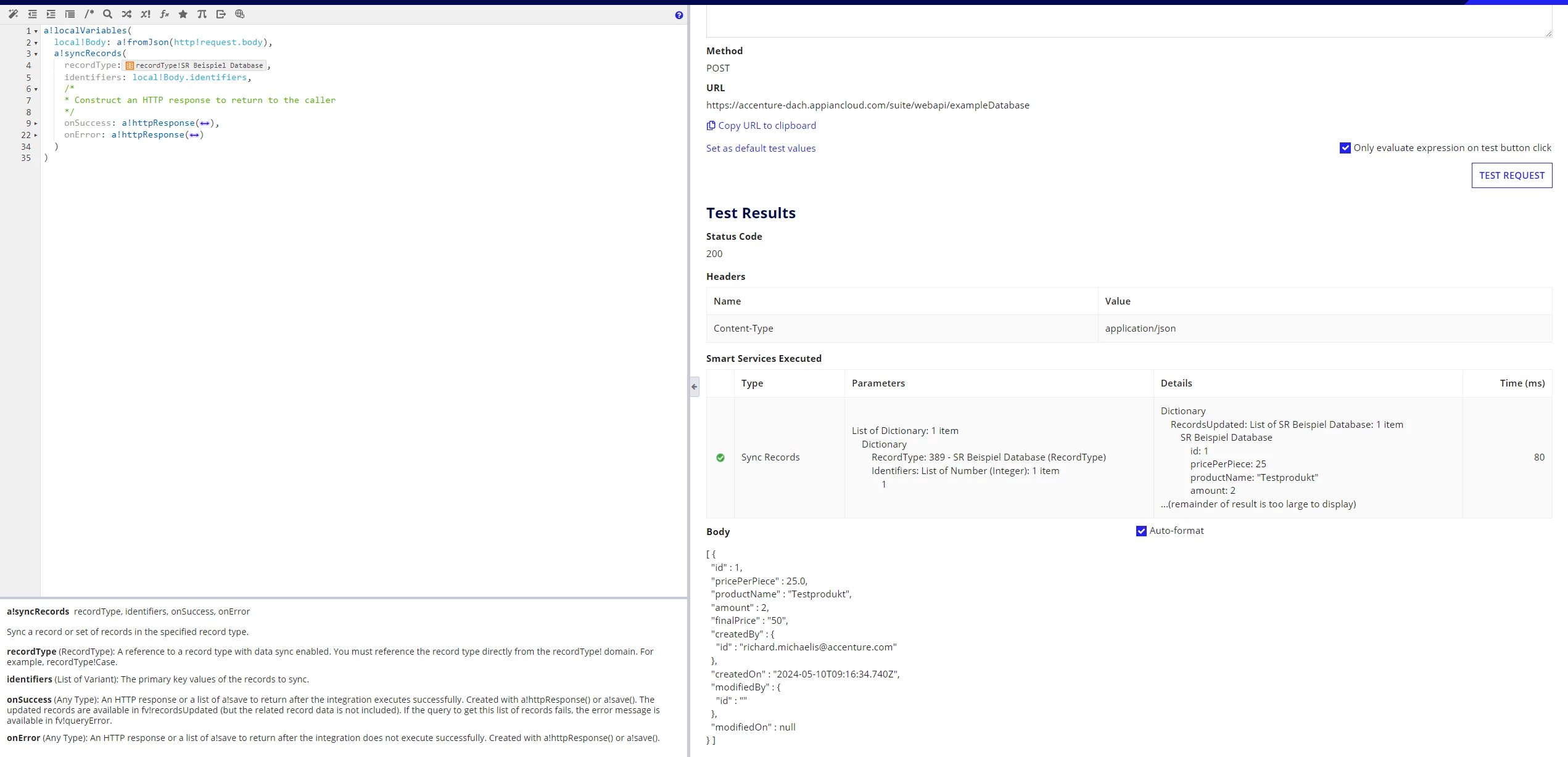Screen dimensions: 1568x757
Task: Click the magic wand format expression icon
Action: point(13,14)
